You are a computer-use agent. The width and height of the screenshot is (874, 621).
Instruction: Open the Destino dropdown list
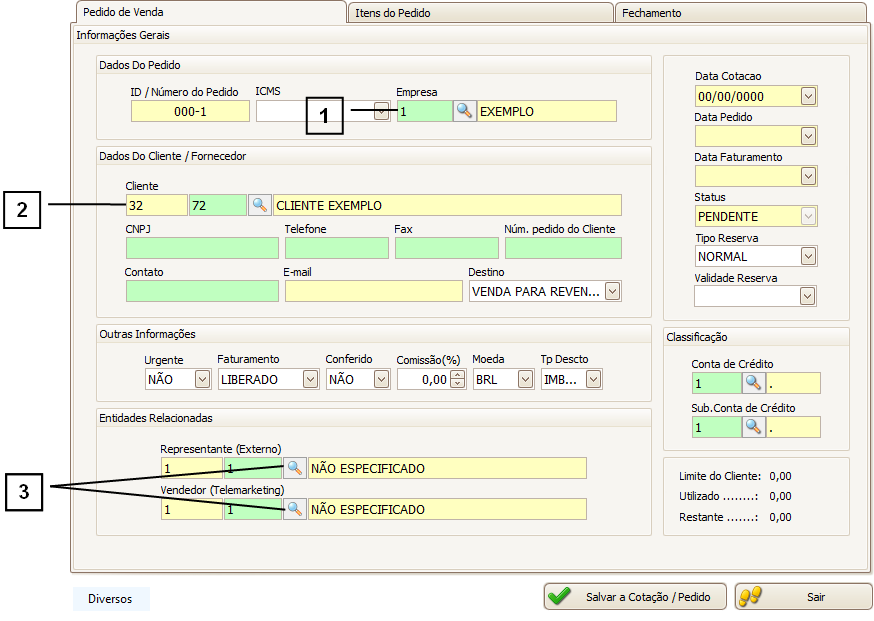[612, 291]
